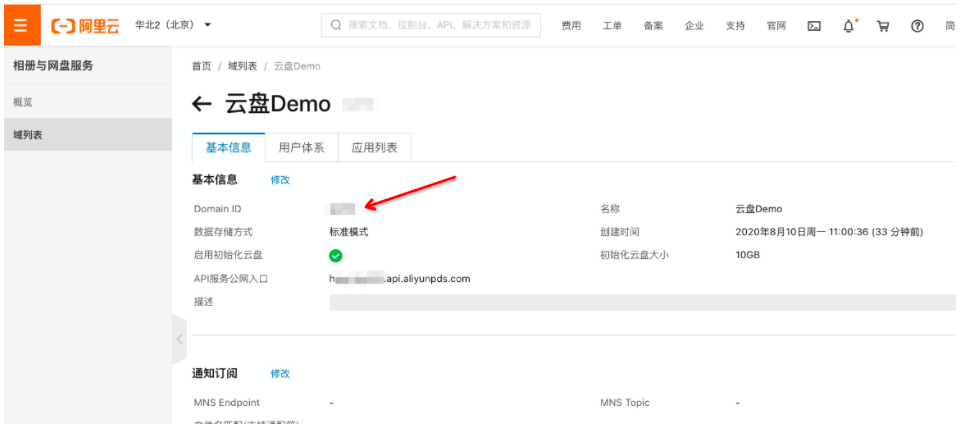This screenshot has width=973, height=427.
Task: Click the green 启用初始化云盘 status check
Action: coord(336,255)
